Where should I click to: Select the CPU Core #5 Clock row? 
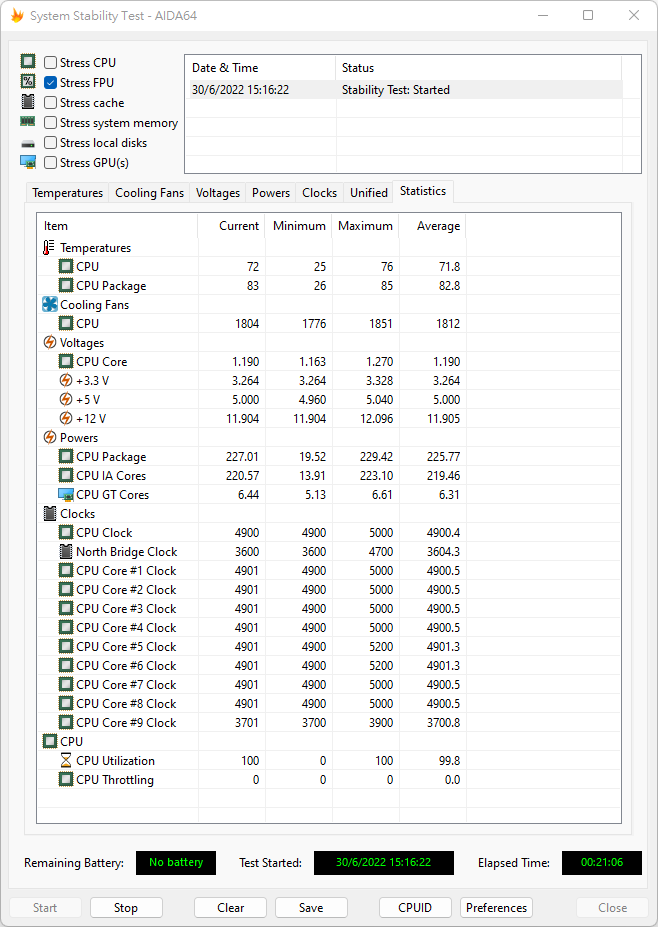[x=329, y=646]
